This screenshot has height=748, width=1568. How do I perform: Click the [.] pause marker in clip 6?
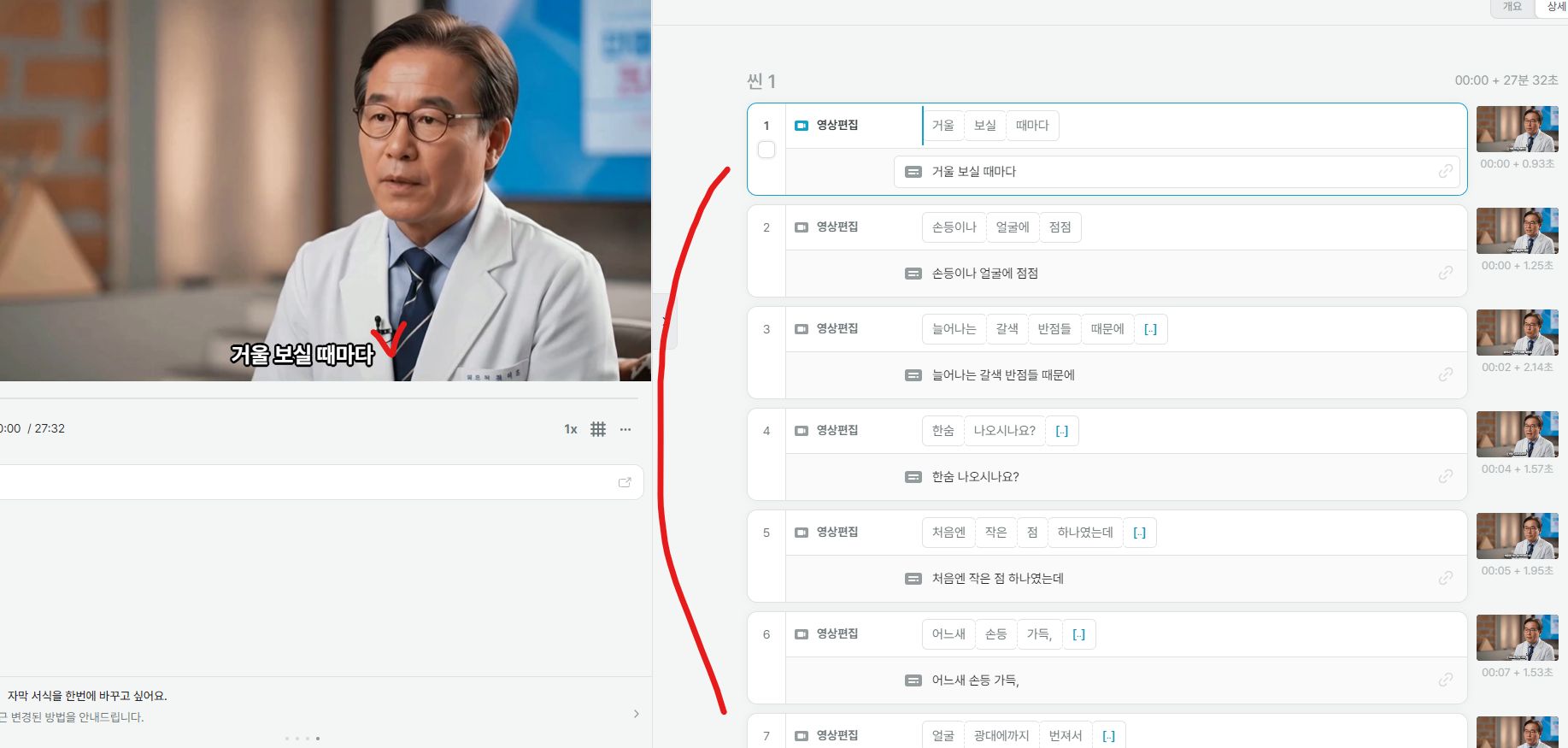tap(1079, 634)
